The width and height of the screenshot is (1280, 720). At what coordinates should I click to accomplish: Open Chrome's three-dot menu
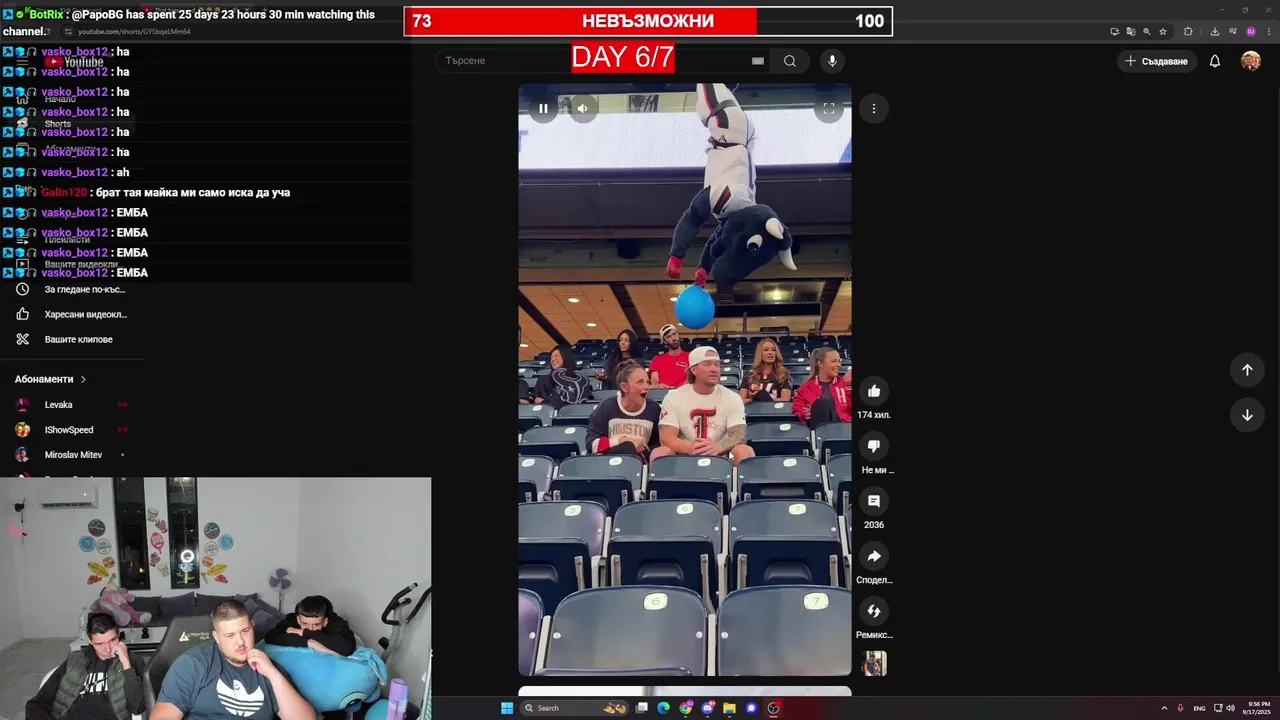1269,32
